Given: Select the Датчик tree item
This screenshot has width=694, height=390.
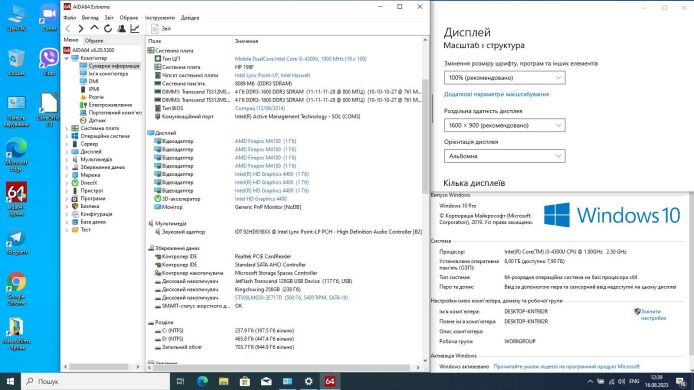Looking at the screenshot, I should pyautogui.click(x=97, y=120).
